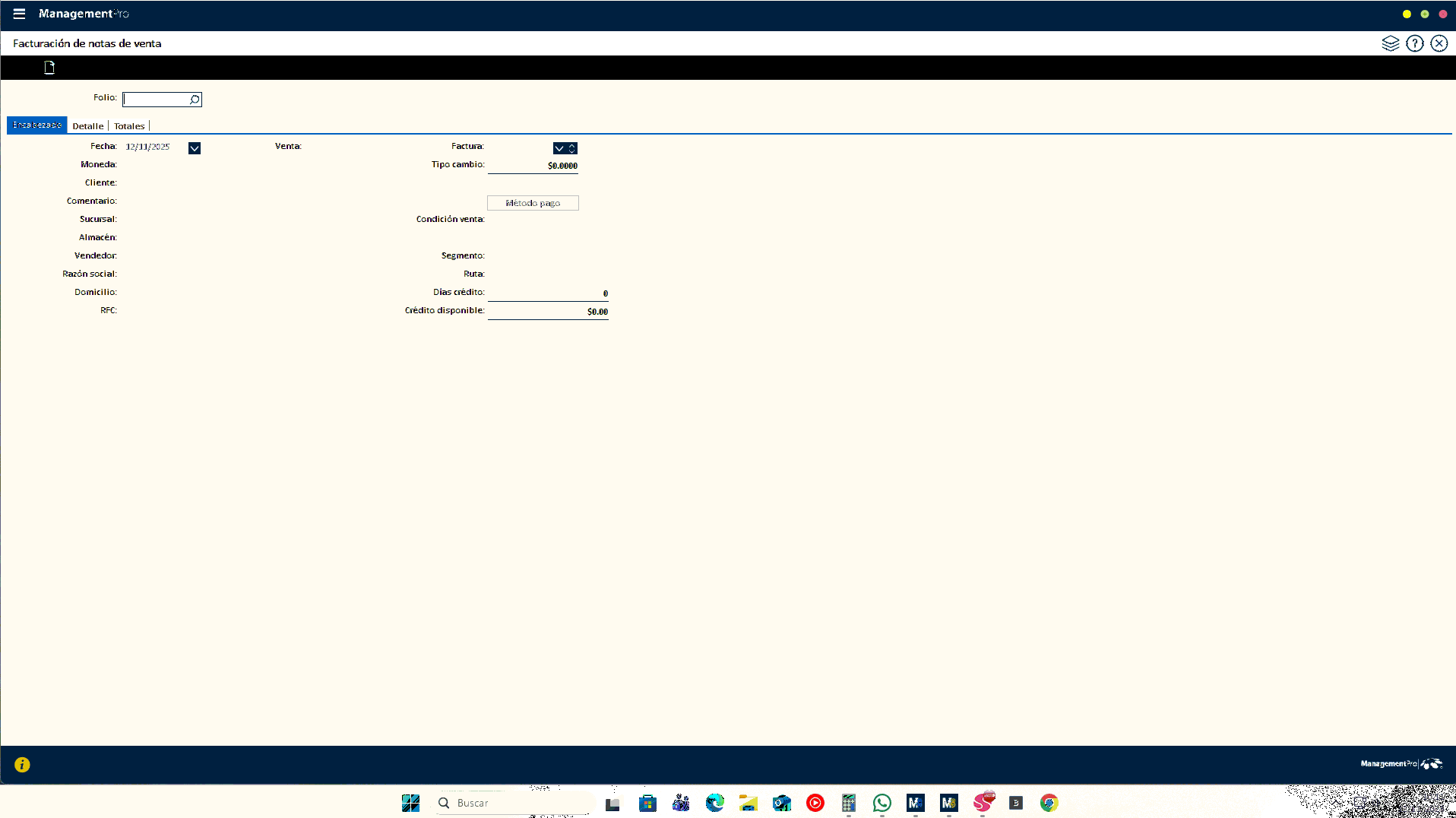This screenshot has height=818, width=1456.
Task: Click the Folio search magnifier icon
Action: tap(195, 100)
